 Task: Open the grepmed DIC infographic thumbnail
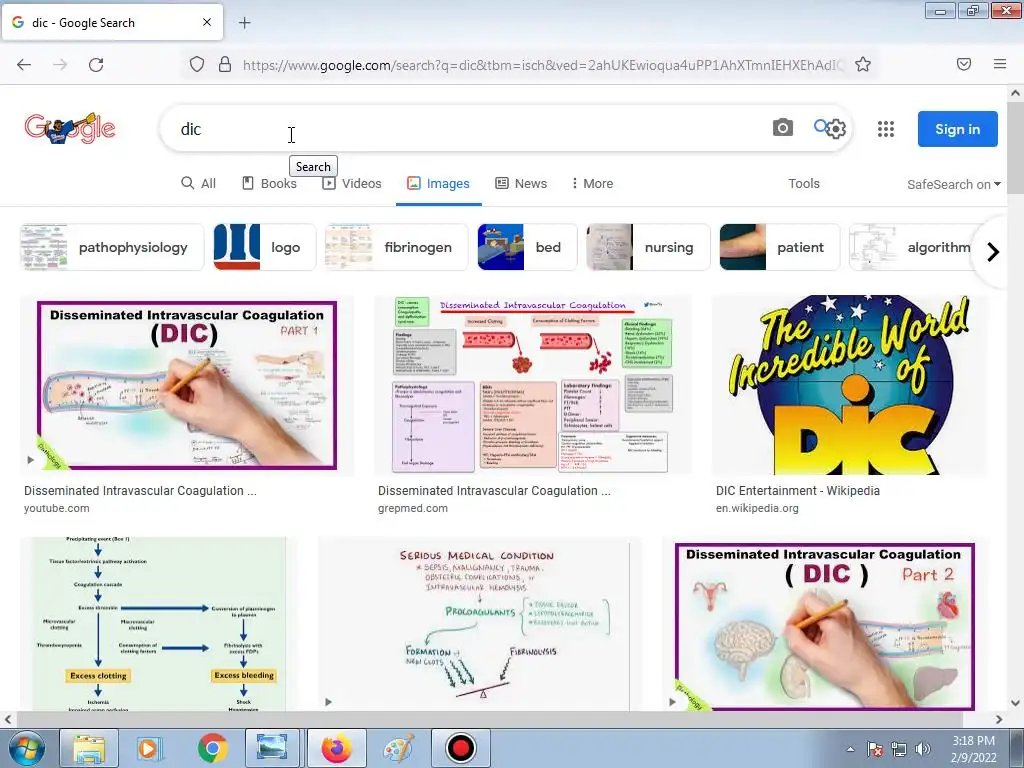point(533,385)
